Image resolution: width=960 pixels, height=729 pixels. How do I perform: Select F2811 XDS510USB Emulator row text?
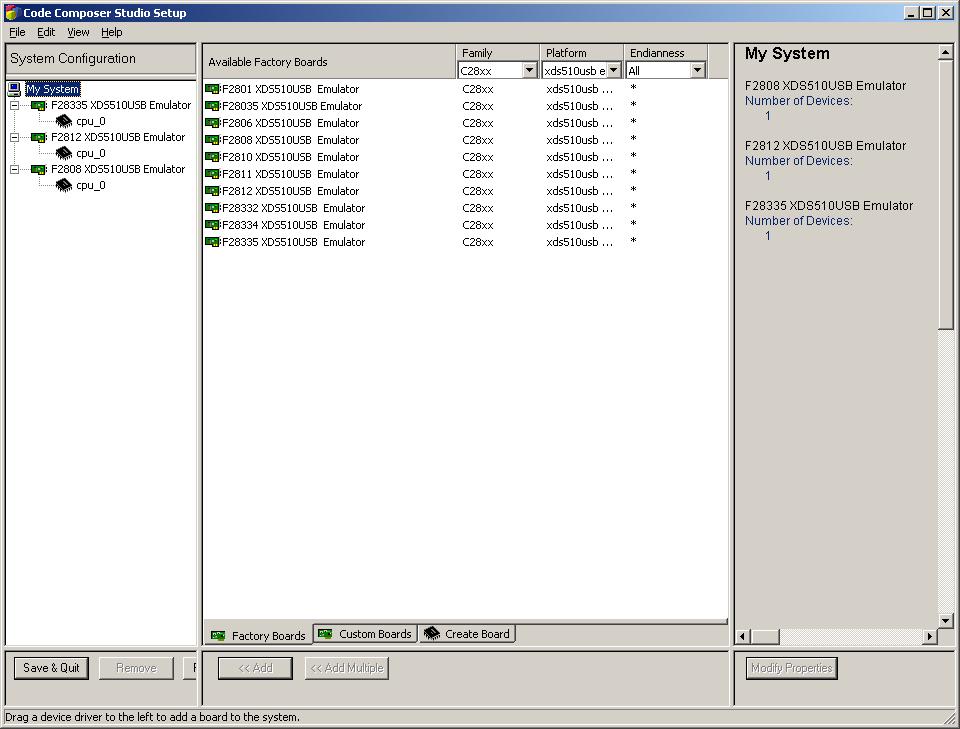click(x=290, y=174)
